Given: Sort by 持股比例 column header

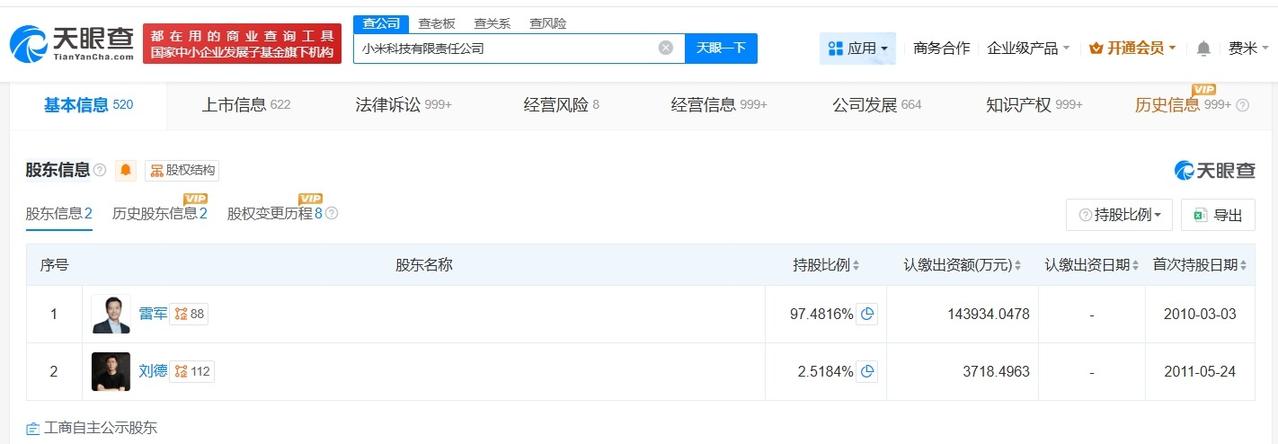Looking at the screenshot, I should tap(826, 265).
